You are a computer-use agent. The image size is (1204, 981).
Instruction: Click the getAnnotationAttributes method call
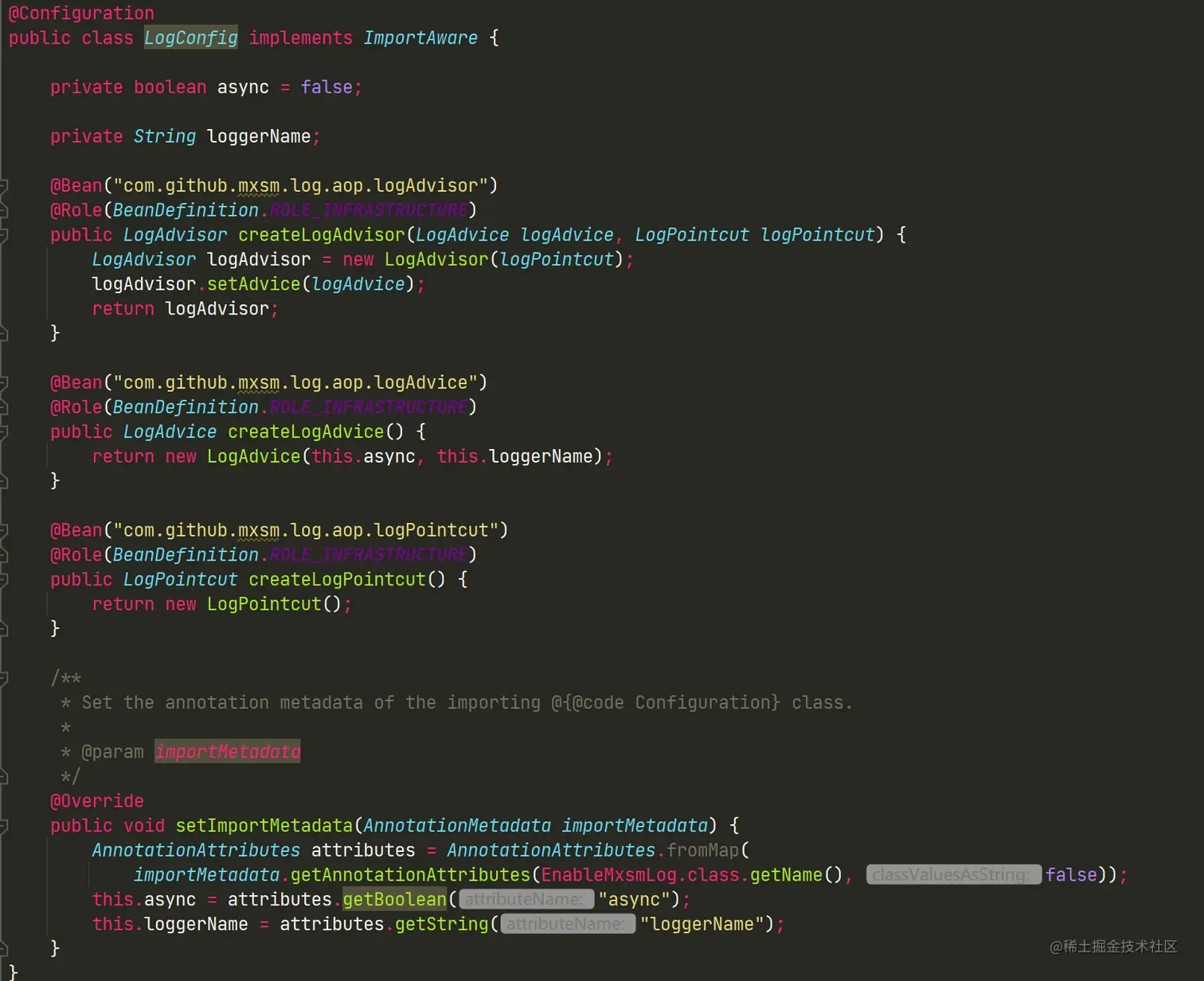[410, 876]
